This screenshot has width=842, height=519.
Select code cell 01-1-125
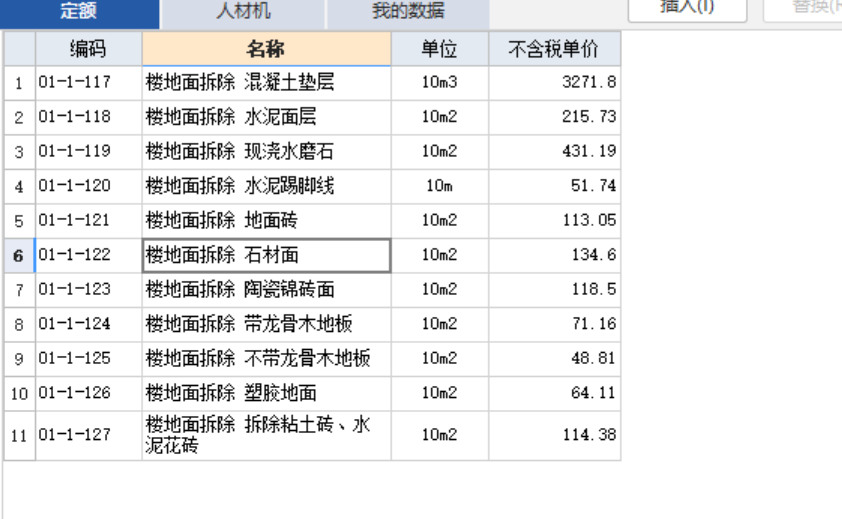pyautogui.click(x=89, y=358)
